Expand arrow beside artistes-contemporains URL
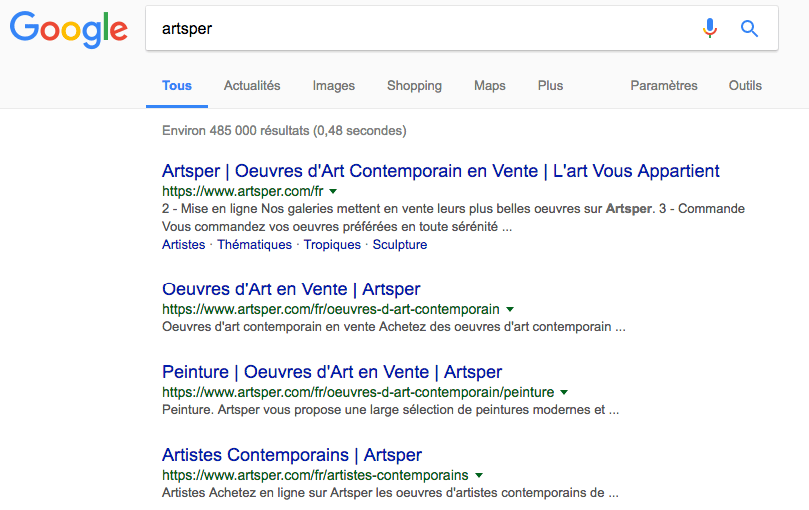The width and height of the screenshot is (809, 510). (479, 475)
